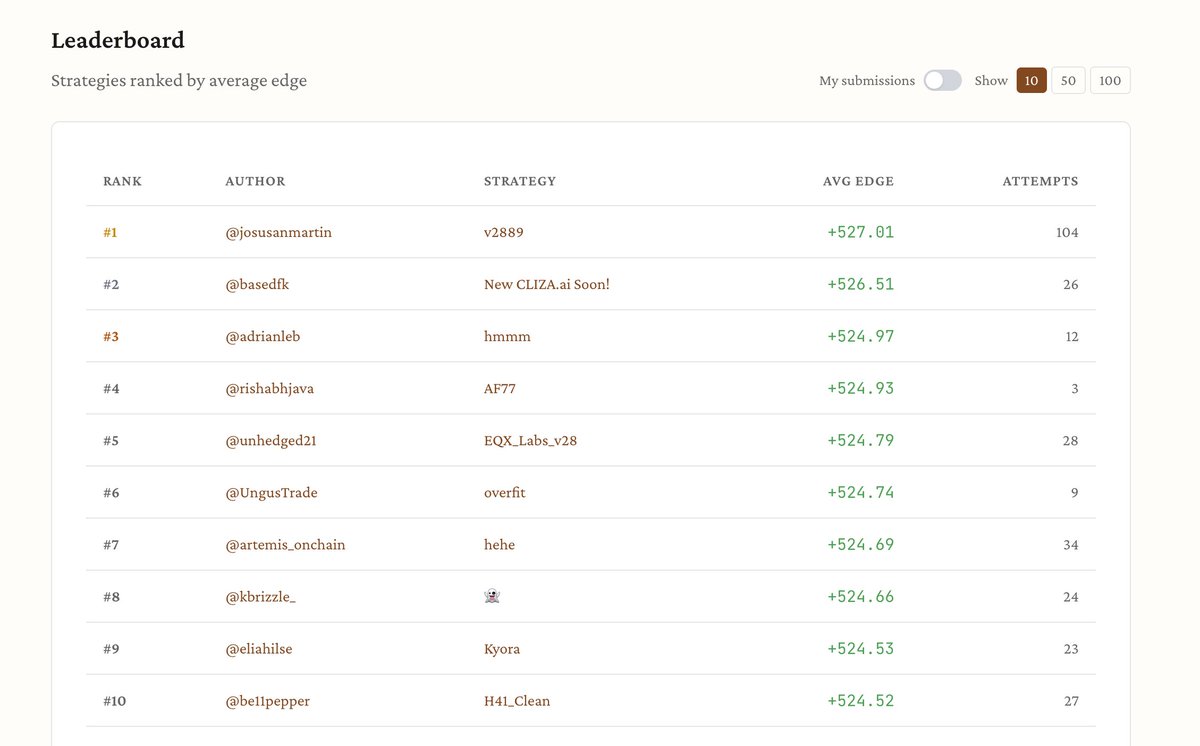1200x746 pixels.
Task: Click strategy EQX_Labs_v28
Action: click(x=530, y=440)
